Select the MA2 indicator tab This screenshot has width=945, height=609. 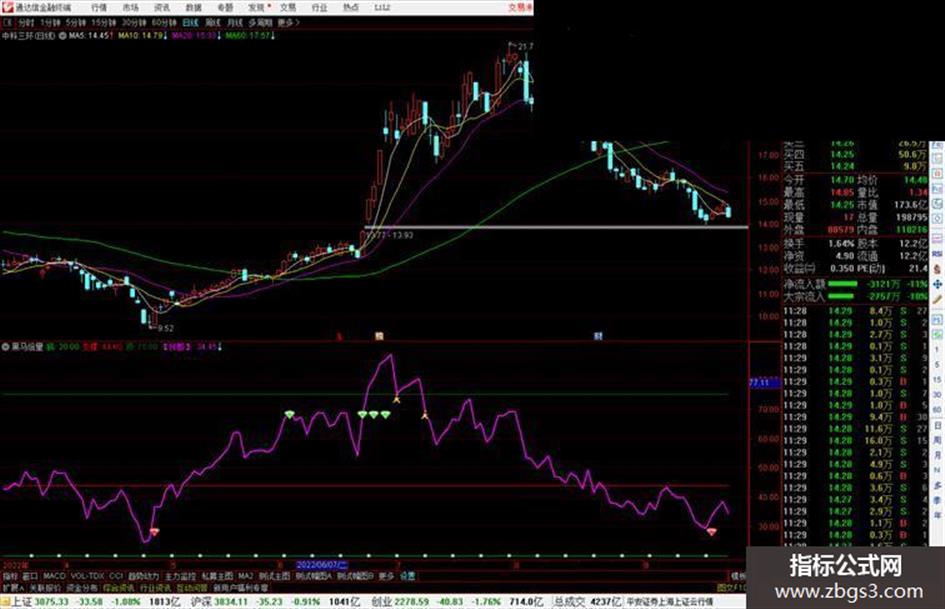[245, 576]
